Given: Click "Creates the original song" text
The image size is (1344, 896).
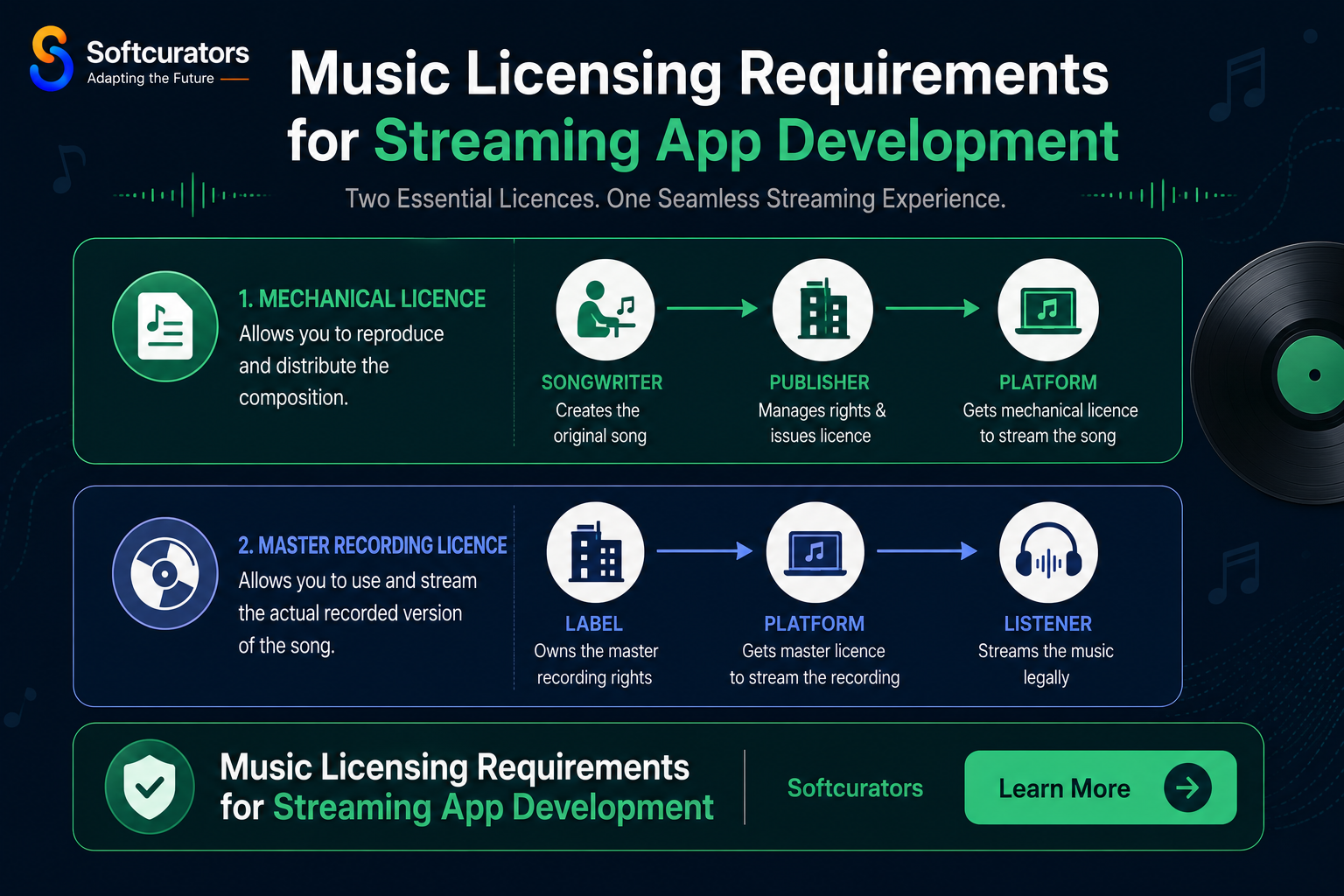Looking at the screenshot, I should pyautogui.click(x=599, y=423).
